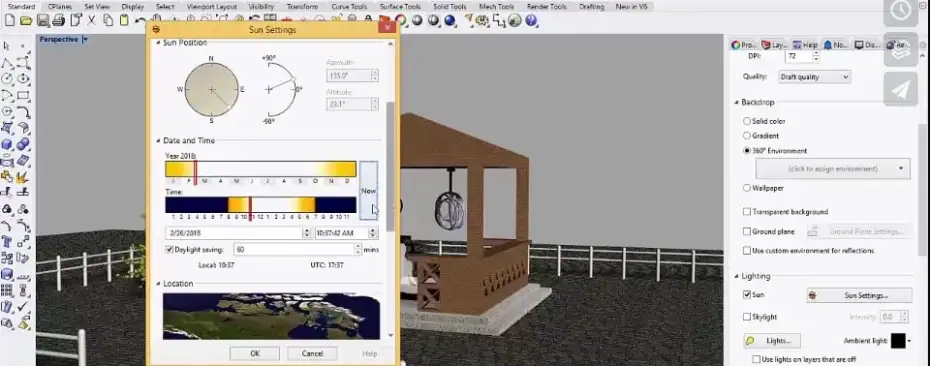The width and height of the screenshot is (930, 366).
Task: Select the Explode tool
Action: (x=23, y=176)
